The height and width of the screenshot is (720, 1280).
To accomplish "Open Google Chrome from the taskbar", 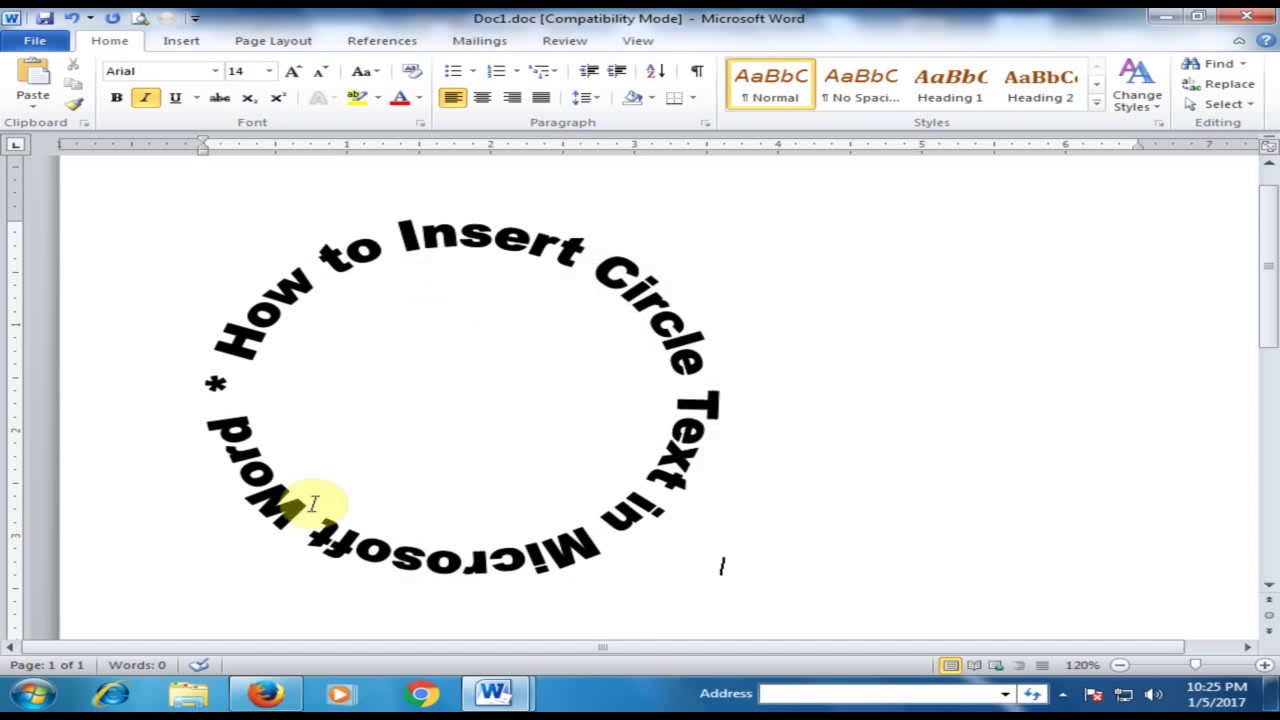I will point(422,694).
